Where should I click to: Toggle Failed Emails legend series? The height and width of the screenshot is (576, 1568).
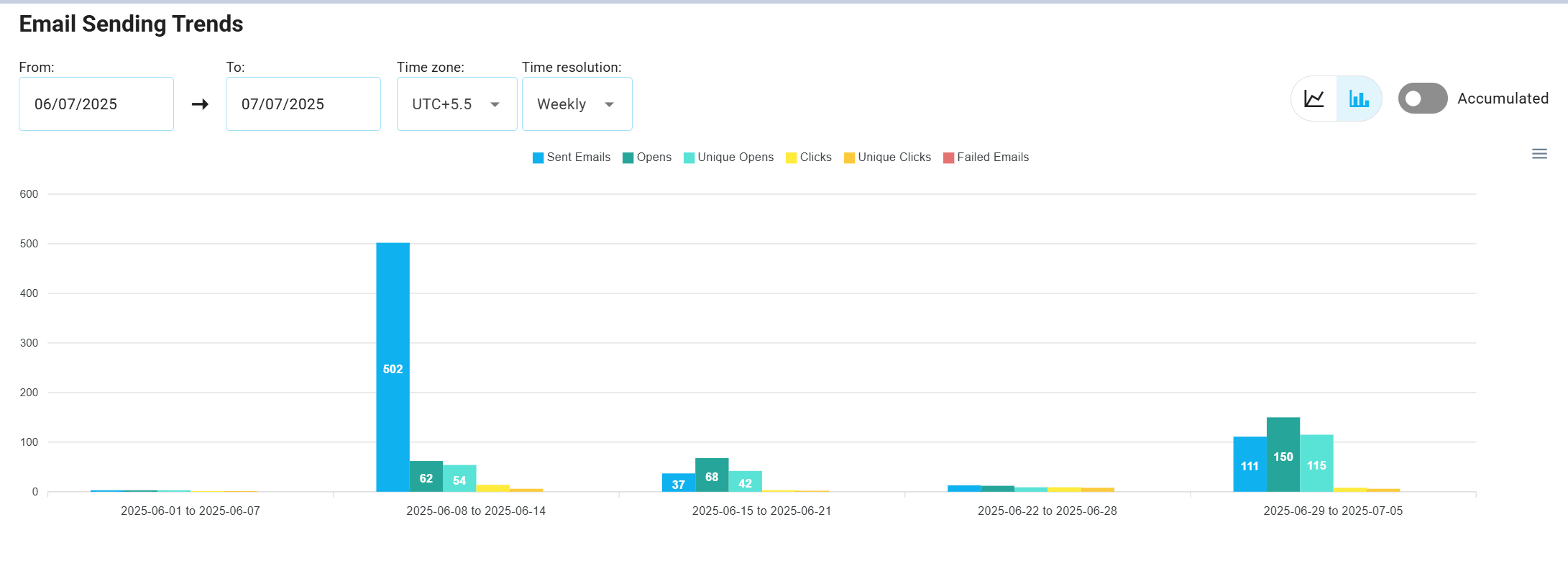point(986,157)
